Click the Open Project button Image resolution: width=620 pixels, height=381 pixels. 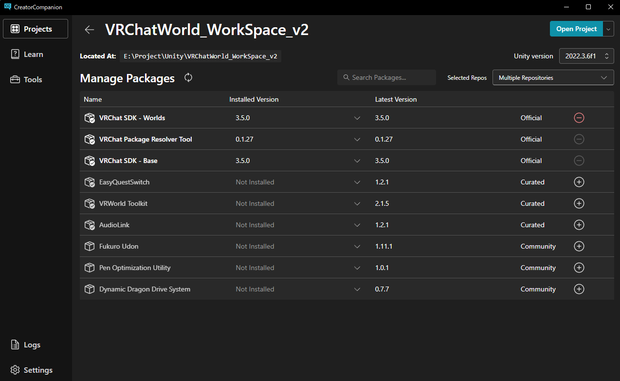pyautogui.click(x=576, y=29)
